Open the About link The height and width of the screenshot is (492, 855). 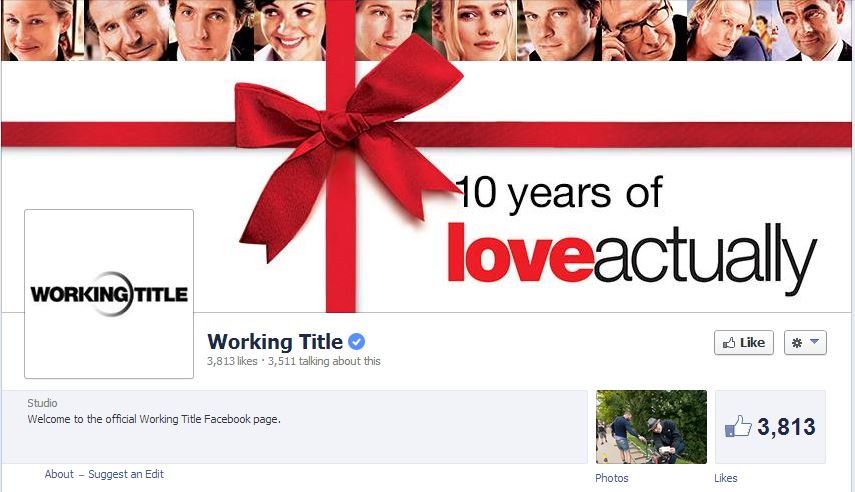[59, 474]
